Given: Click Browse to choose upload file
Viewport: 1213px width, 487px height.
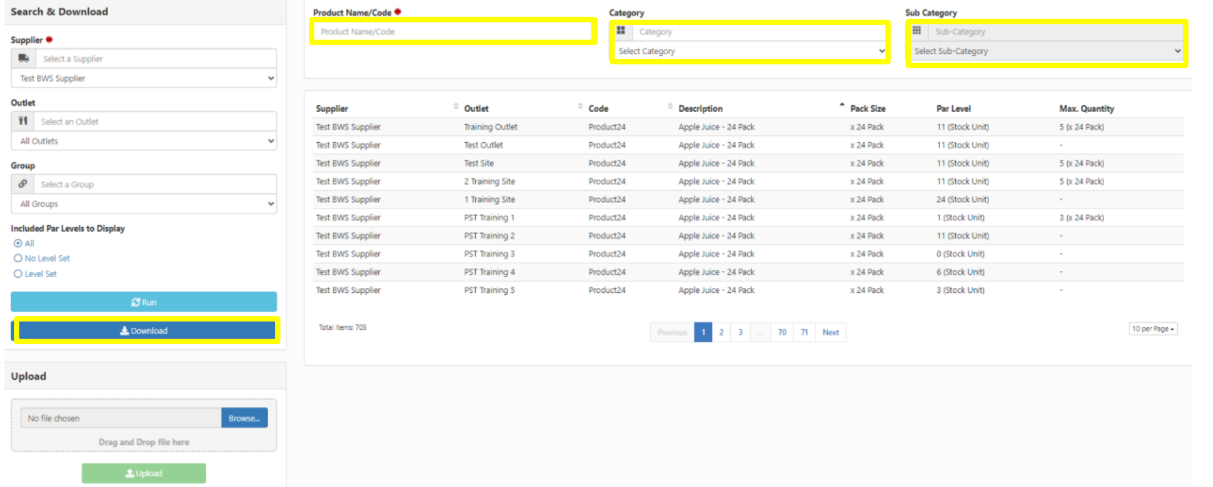Looking at the screenshot, I should (x=244, y=418).
